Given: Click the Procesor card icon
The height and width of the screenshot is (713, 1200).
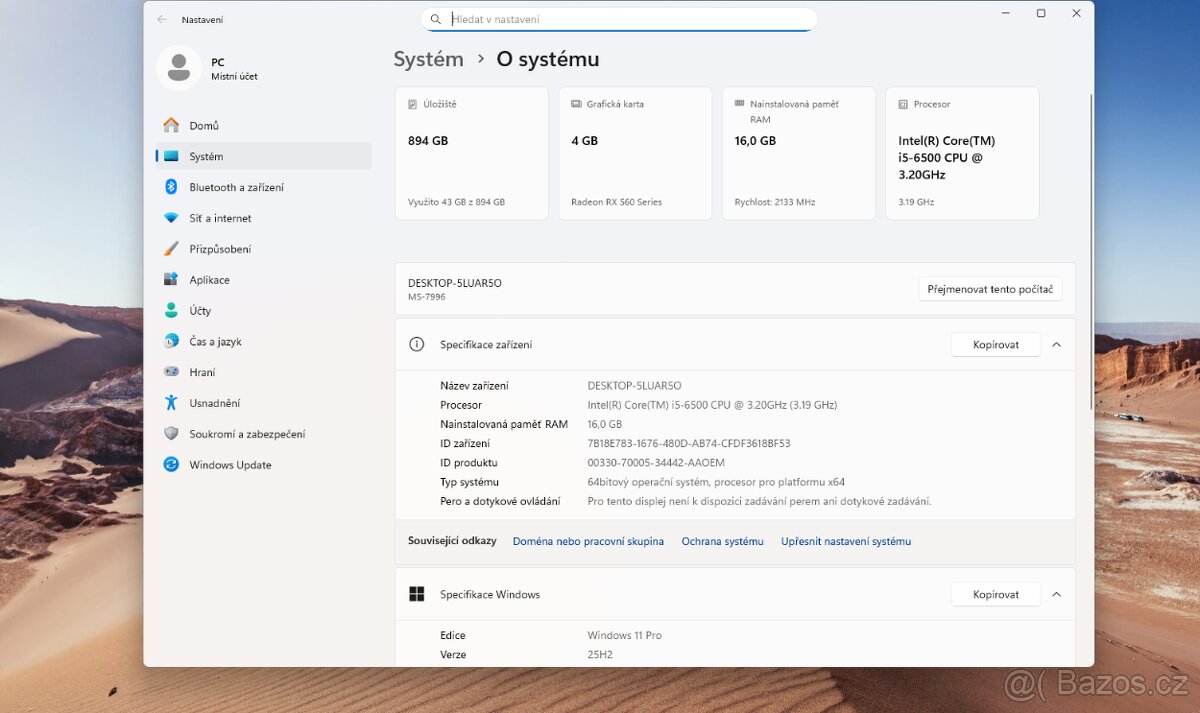Looking at the screenshot, I should (x=904, y=103).
